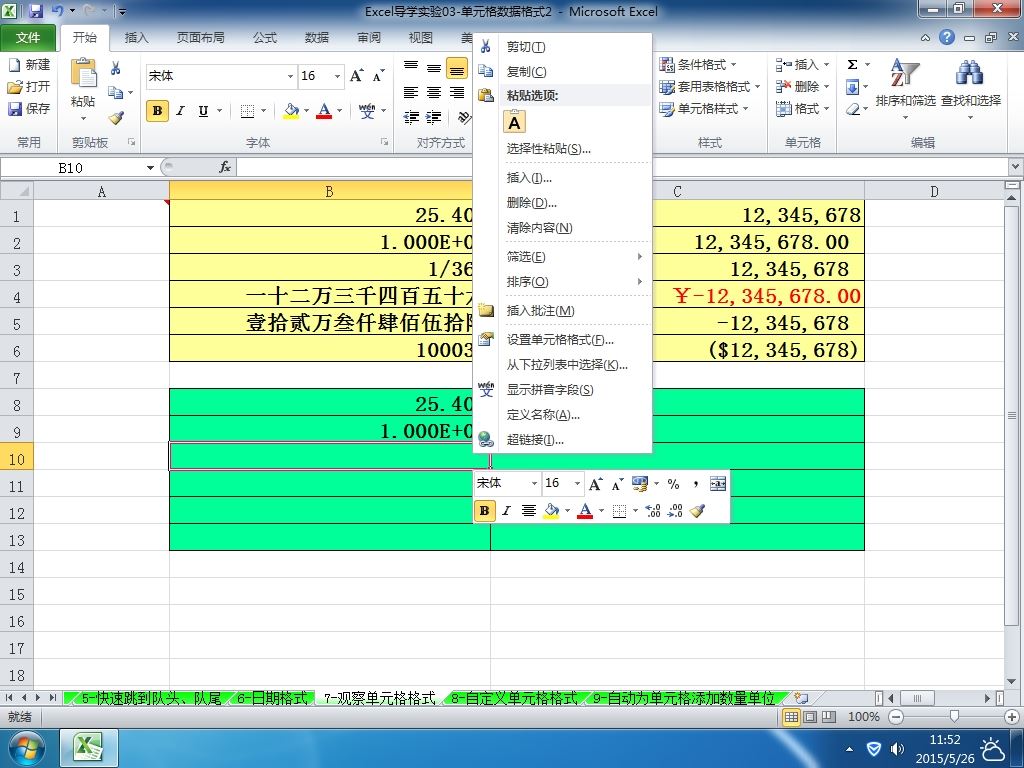Click the 格式 cell format button

click(x=803, y=108)
